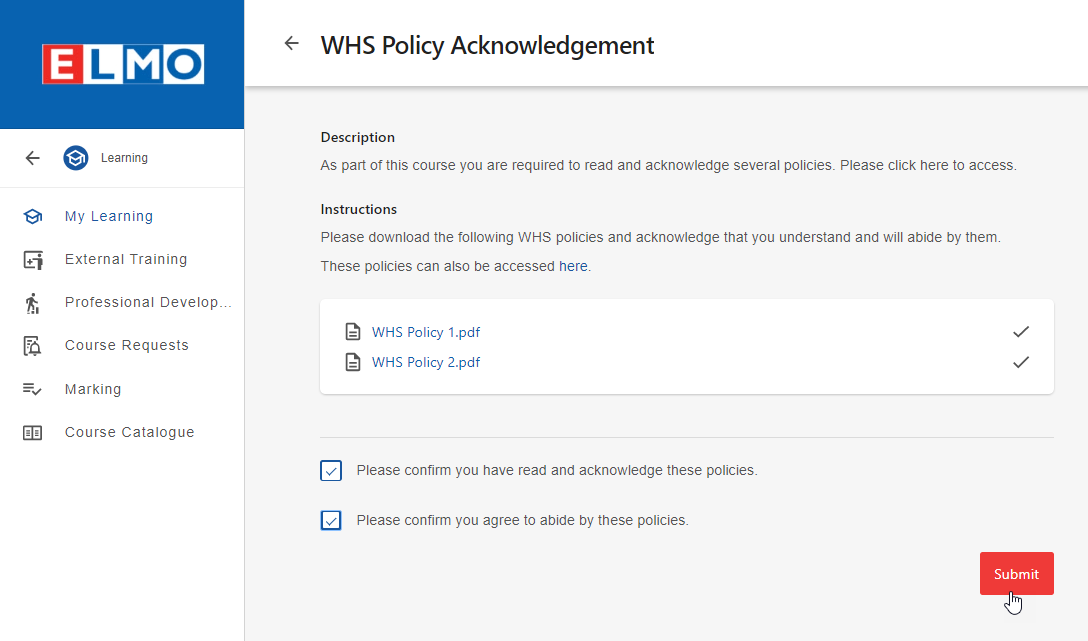The width and height of the screenshot is (1088, 641).
Task: Follow the 'here' link in Instructions
Action: (573, 266)
